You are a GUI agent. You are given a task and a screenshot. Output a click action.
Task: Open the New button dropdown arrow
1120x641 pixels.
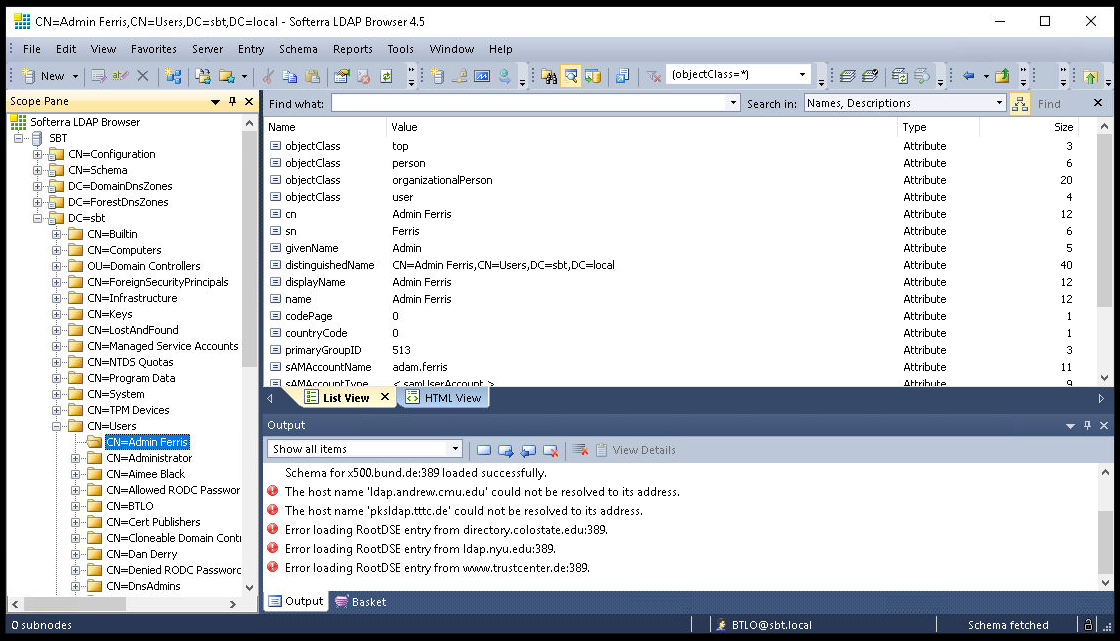point(75,76)
